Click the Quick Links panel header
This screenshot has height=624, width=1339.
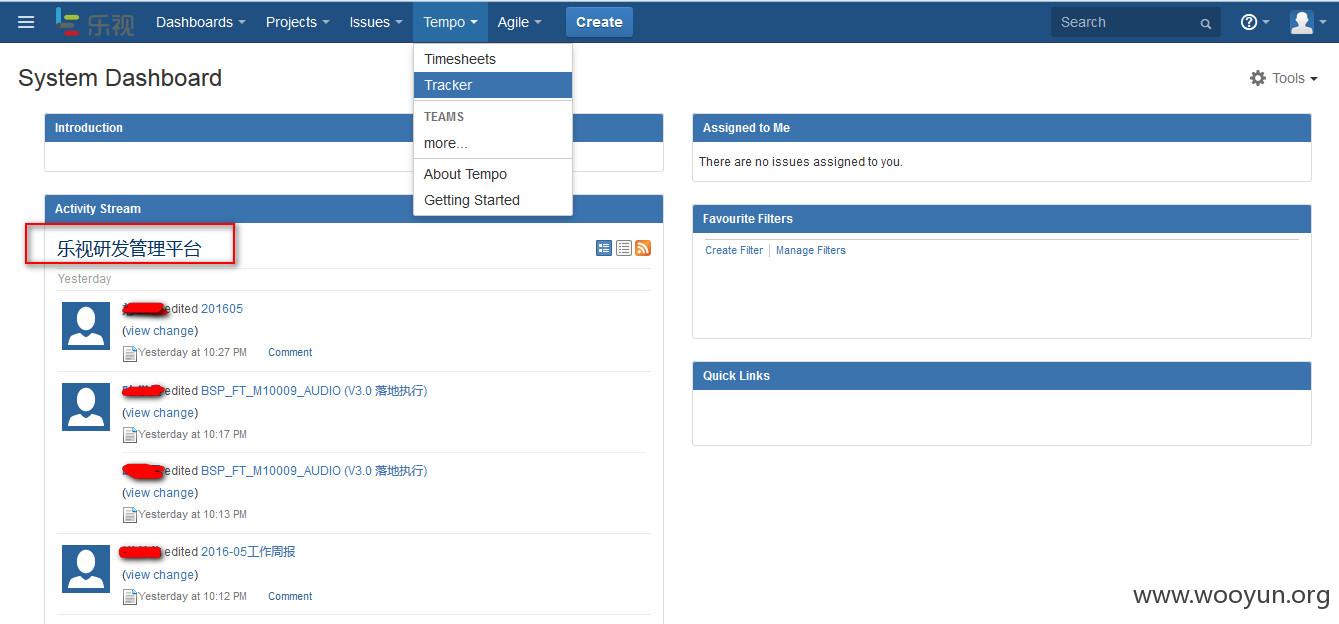(1001, 376)
